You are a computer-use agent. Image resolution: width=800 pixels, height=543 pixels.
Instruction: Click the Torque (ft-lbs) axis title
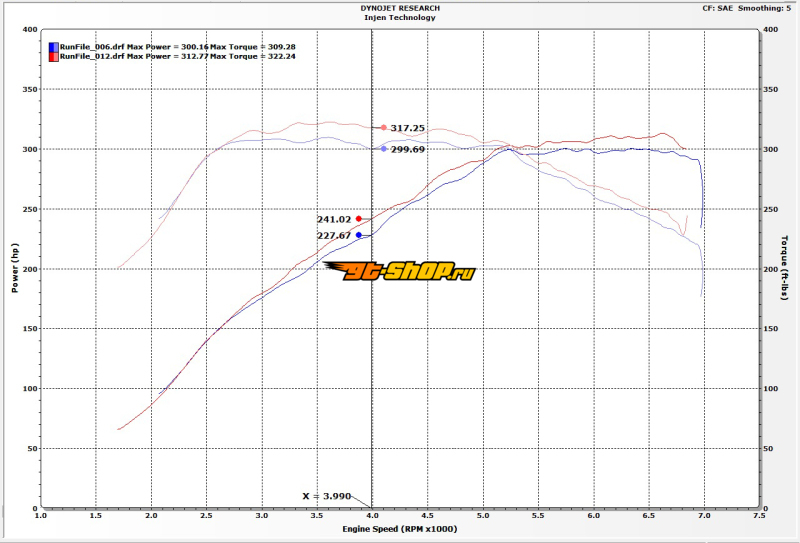click(786, 270)
